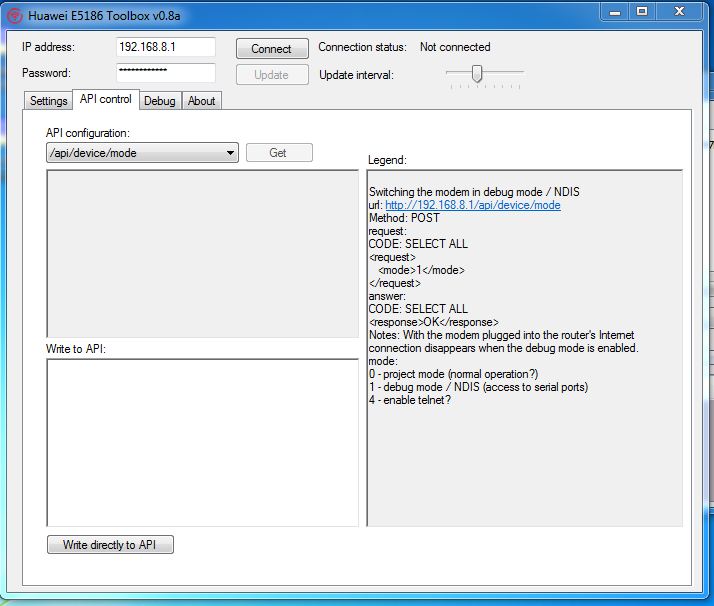Click 'Switching the modem in debug mode' heading
Image resolution: width=714 pixels, height=606 pixels.
474,192
